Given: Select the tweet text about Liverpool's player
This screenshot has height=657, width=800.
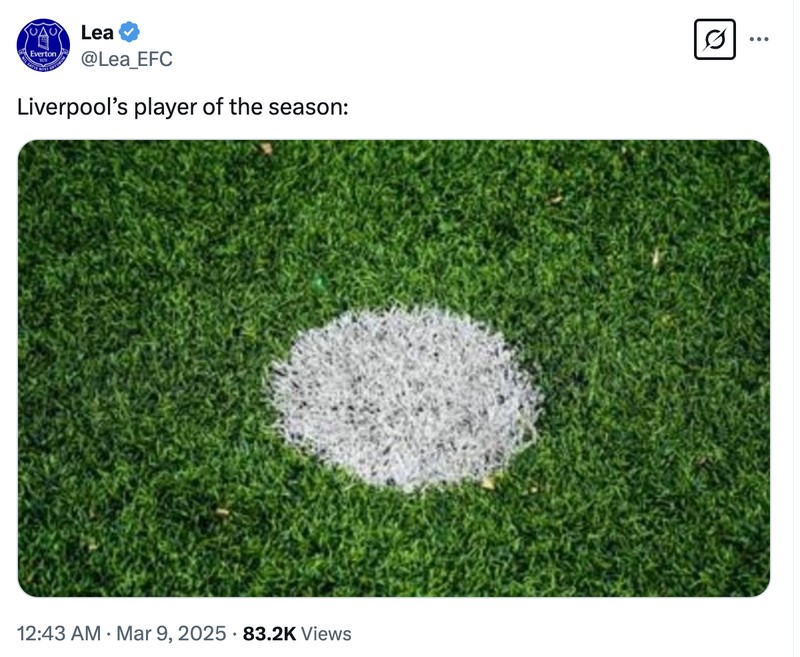Looking at the screenshot, I should point(180,101).
